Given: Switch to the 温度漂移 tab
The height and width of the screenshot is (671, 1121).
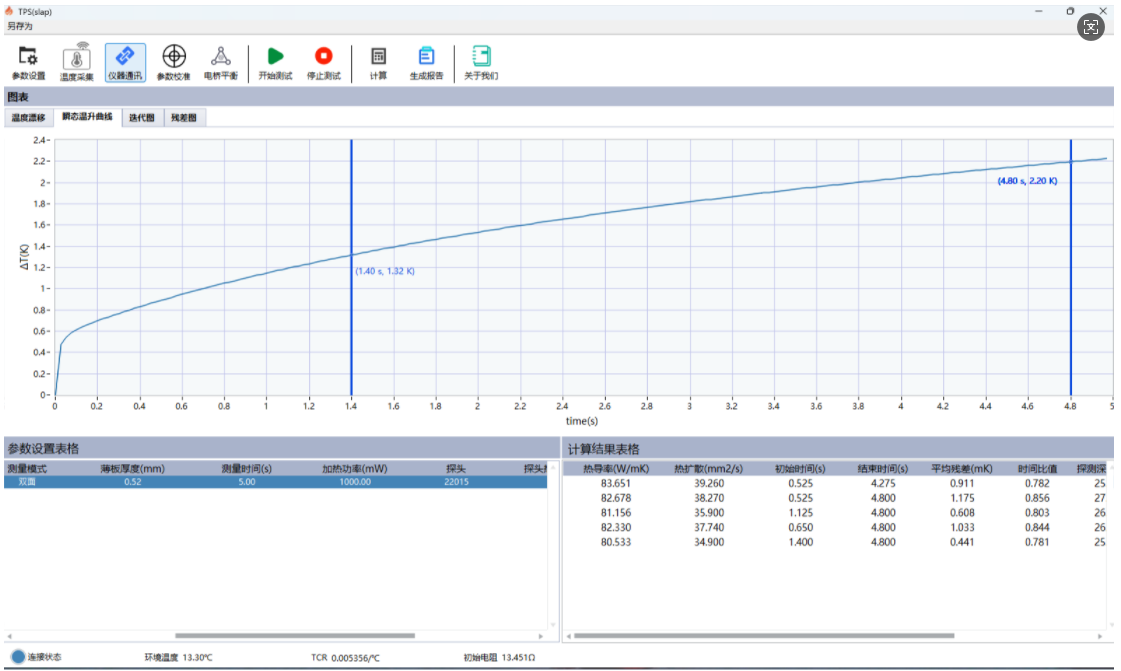Looking at the screenshot, I should pyautogui.click(x=28, y=118).
